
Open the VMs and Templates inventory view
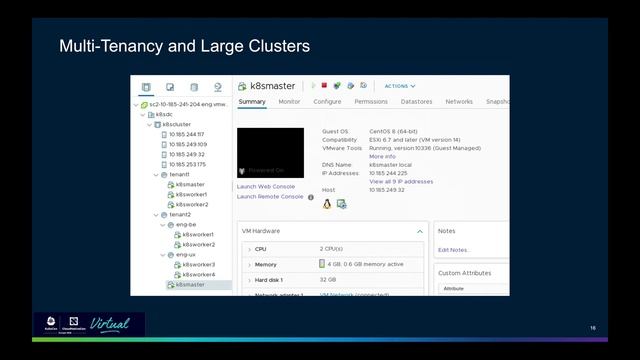pyautogui.click(x=170, y=87)
